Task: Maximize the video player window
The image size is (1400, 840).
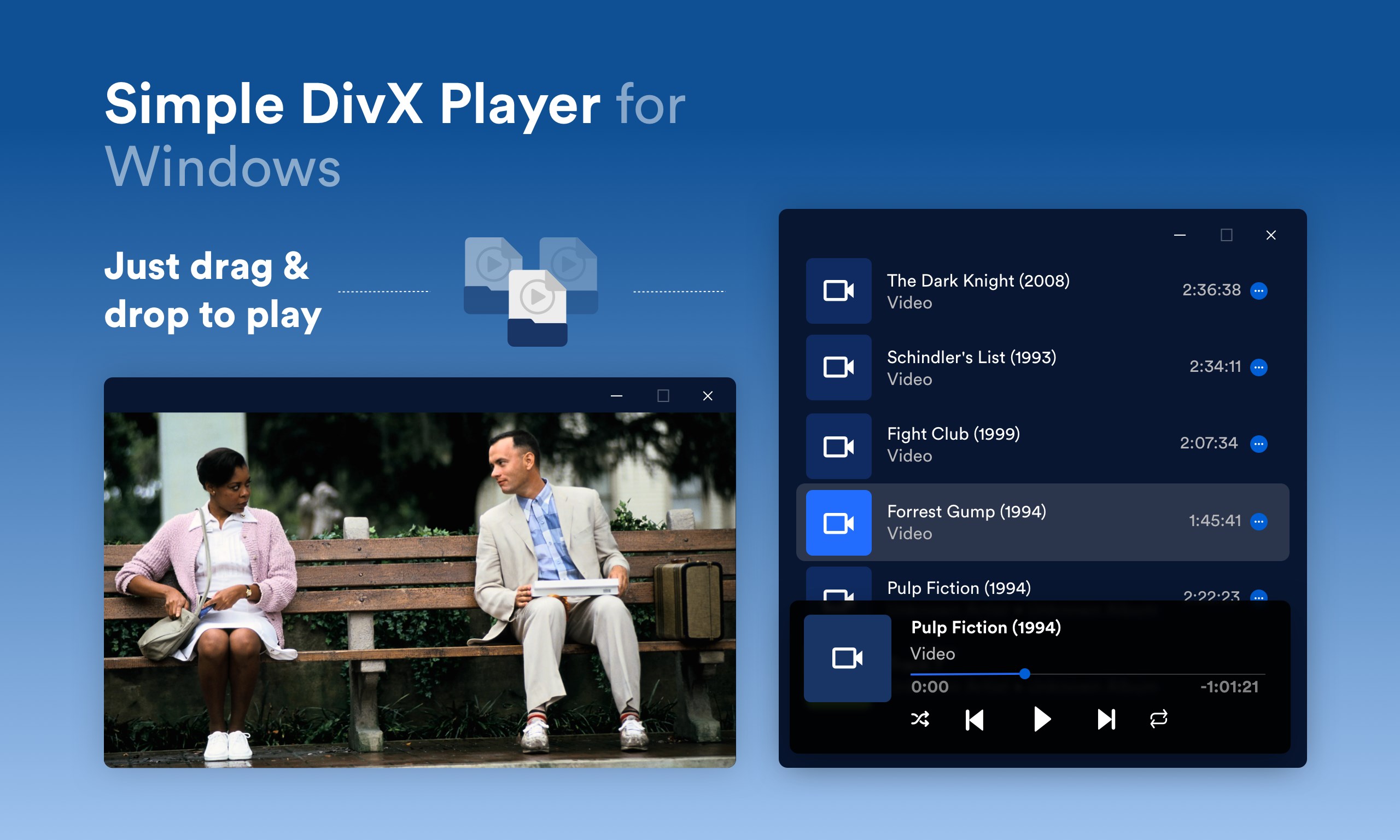Action: (x=663, y=395)
